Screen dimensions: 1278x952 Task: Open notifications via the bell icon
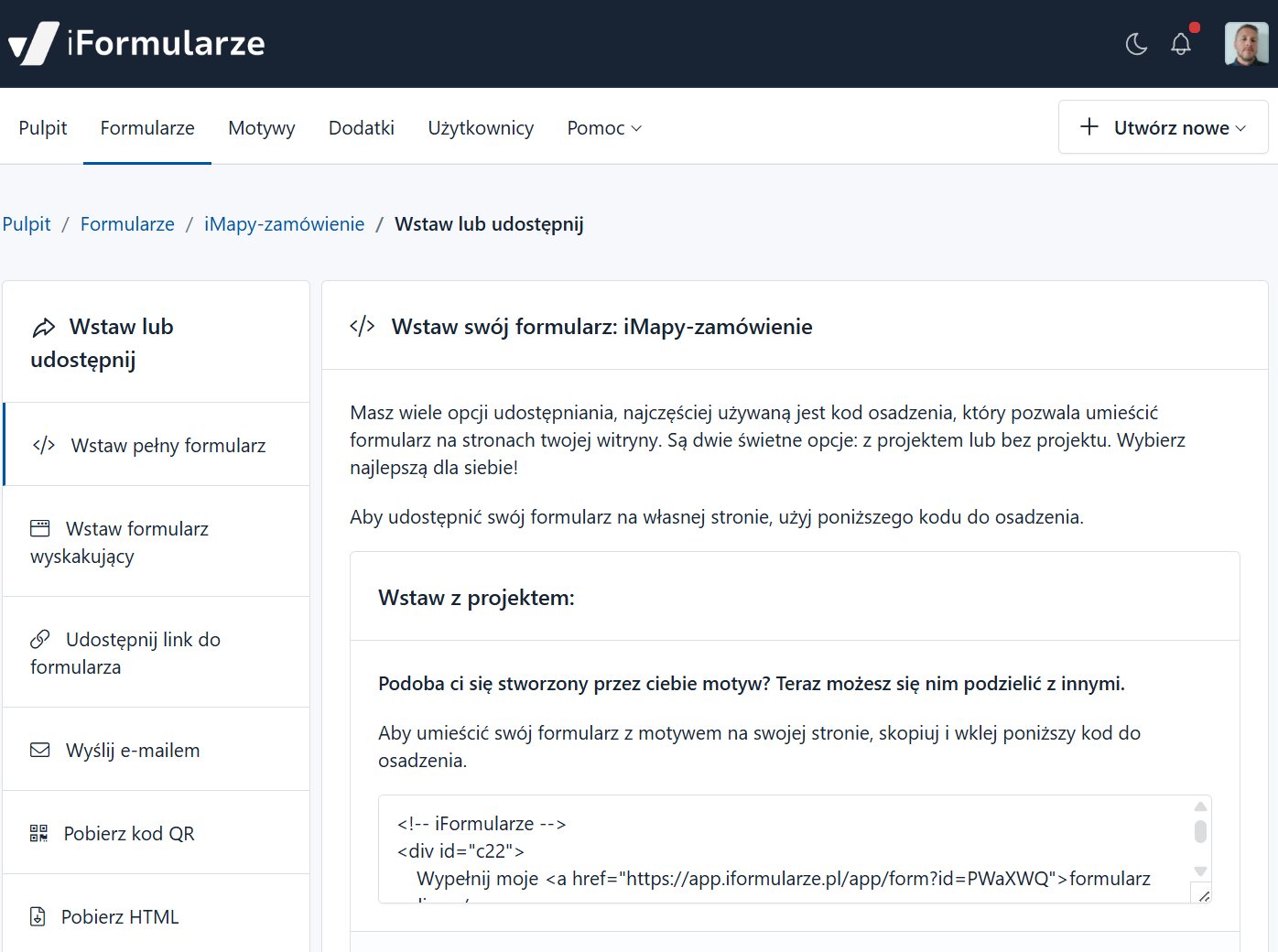pyautogui.click(x=1181, y=44)
